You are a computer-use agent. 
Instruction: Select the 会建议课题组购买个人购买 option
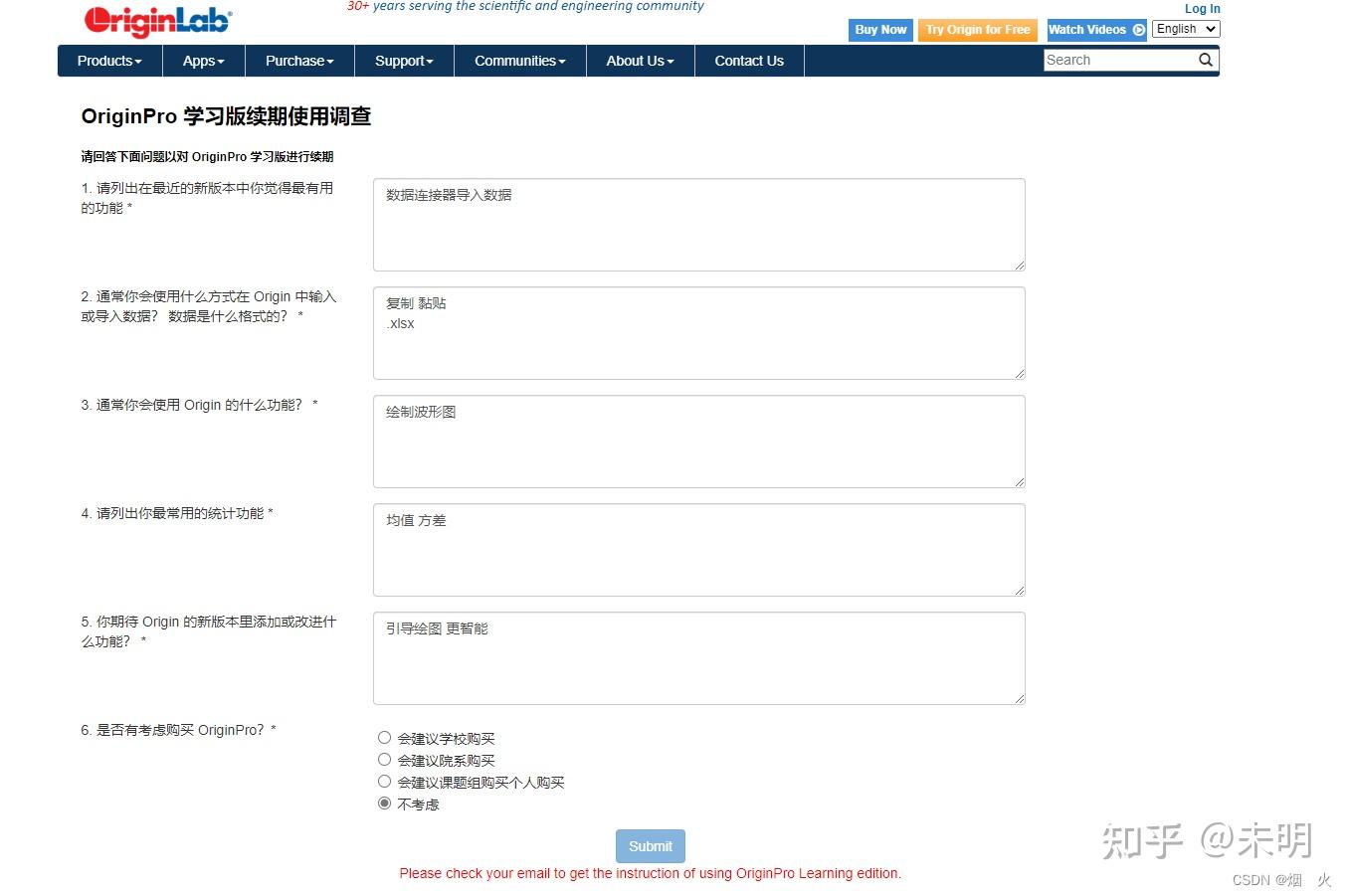(384, 781)
